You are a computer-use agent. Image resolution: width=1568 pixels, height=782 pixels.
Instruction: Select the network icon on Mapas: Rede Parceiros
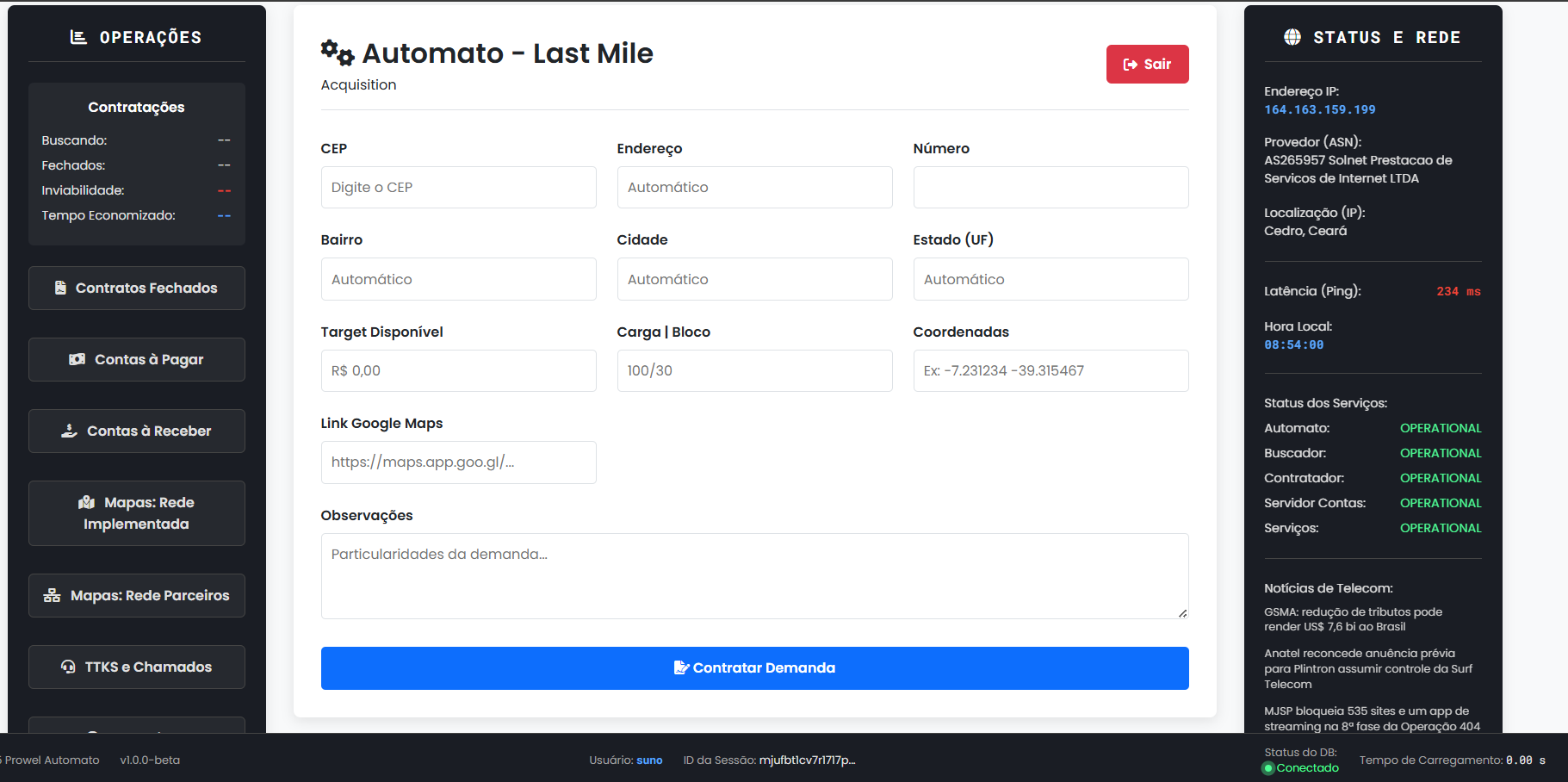click(x=51, y=594)
